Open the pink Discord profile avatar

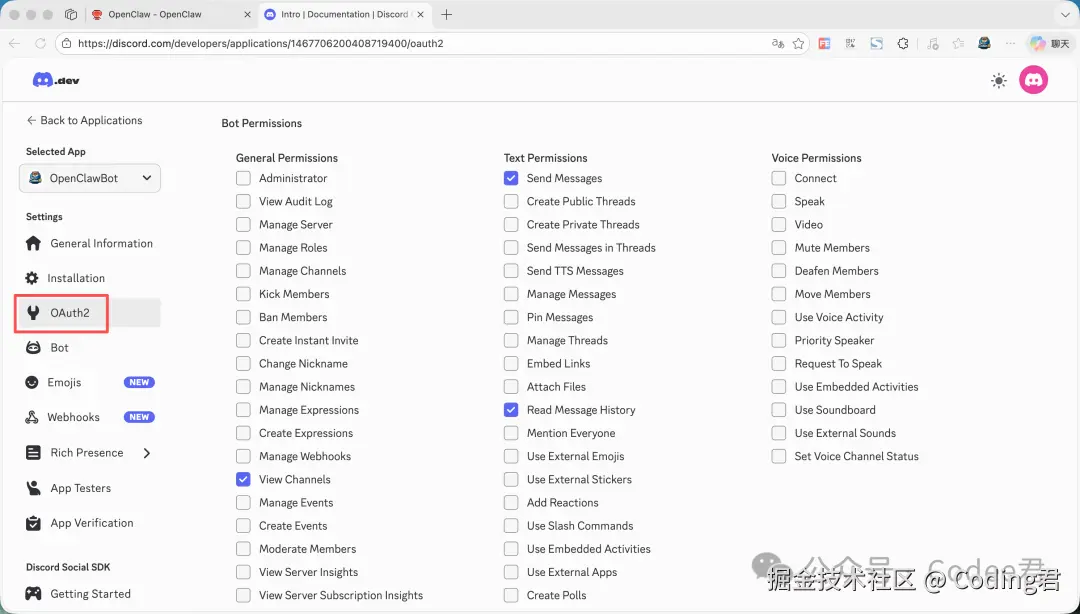(x=1033, y=80)
